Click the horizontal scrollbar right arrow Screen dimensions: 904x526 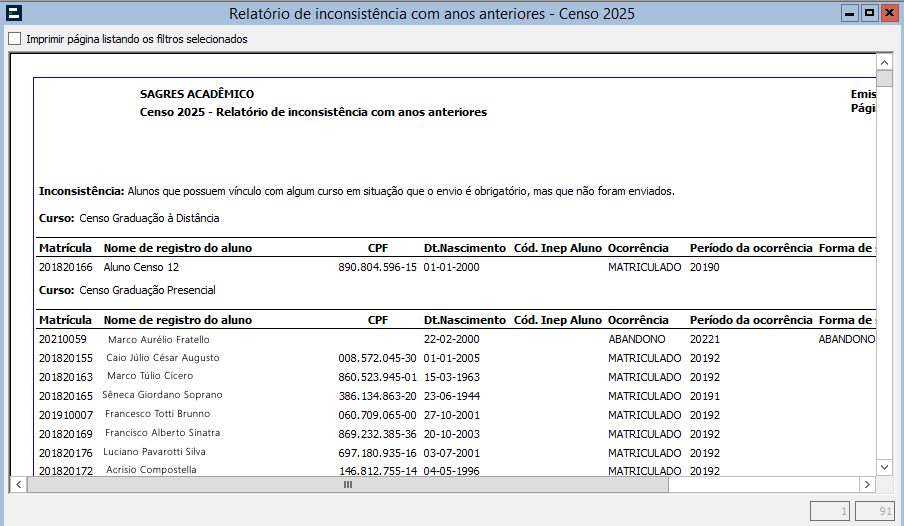point(867,484)
